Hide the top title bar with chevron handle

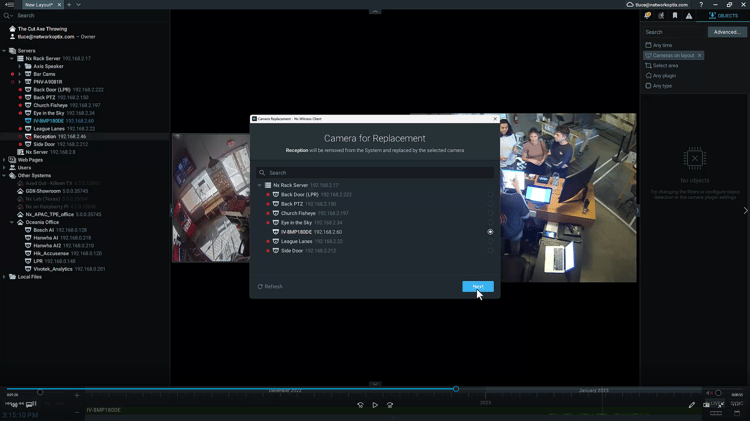point(375,11)
